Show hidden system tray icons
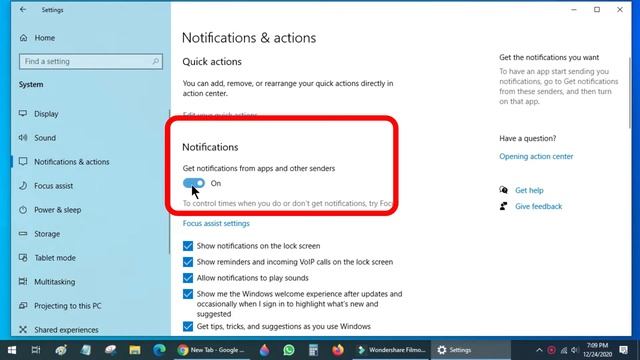The width and height of the screenshot is (640, 360). [539, 350]
